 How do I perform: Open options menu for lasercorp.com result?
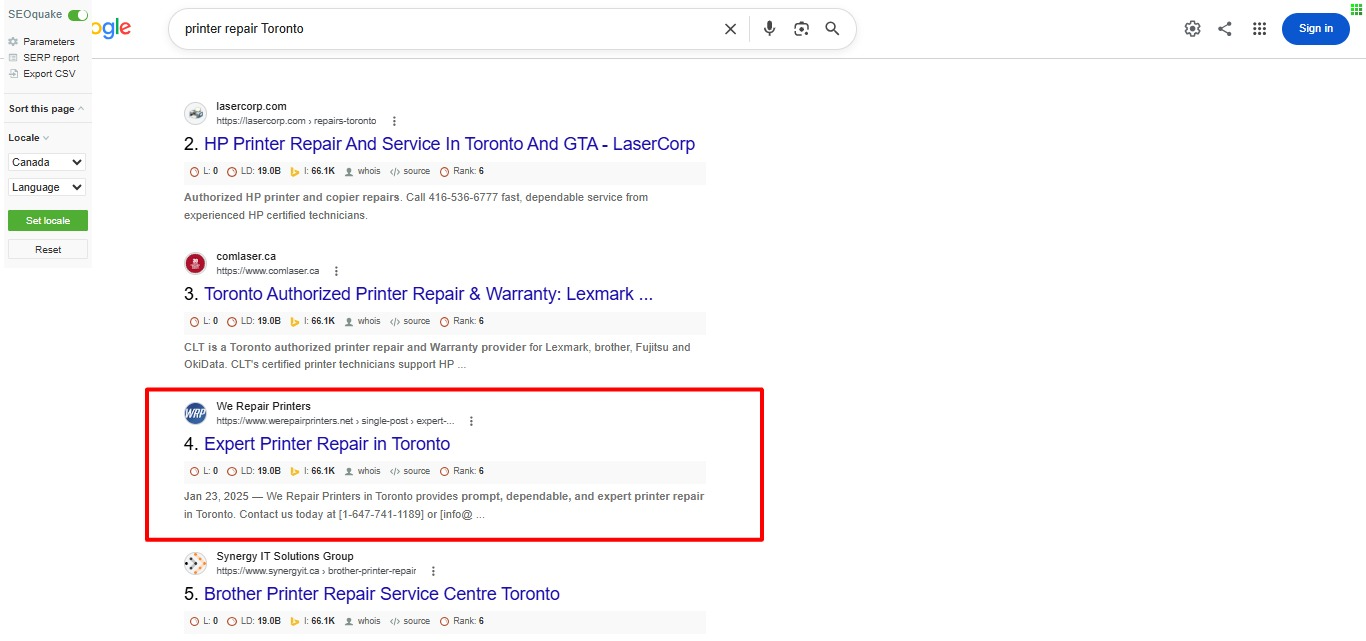[x=394, y=121]
